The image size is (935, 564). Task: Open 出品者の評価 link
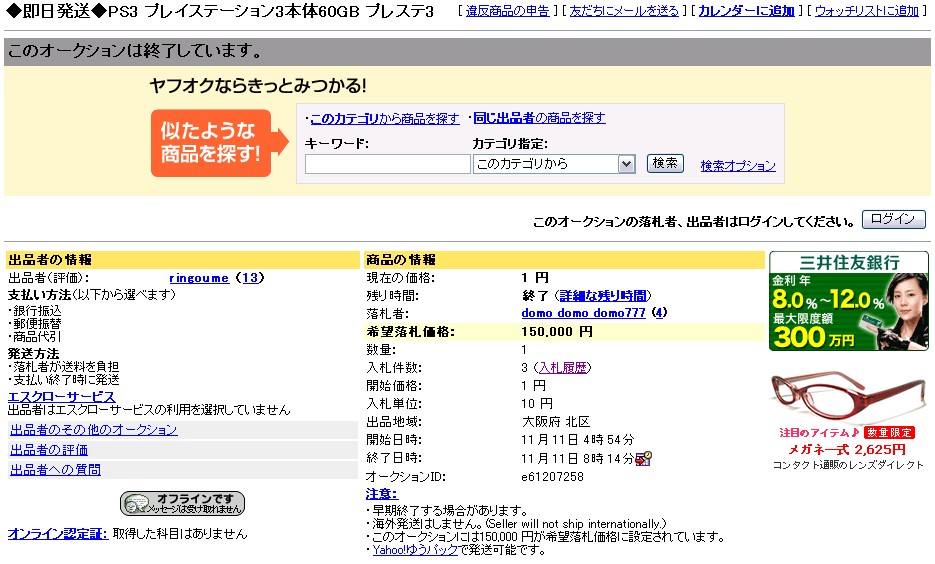49,450
